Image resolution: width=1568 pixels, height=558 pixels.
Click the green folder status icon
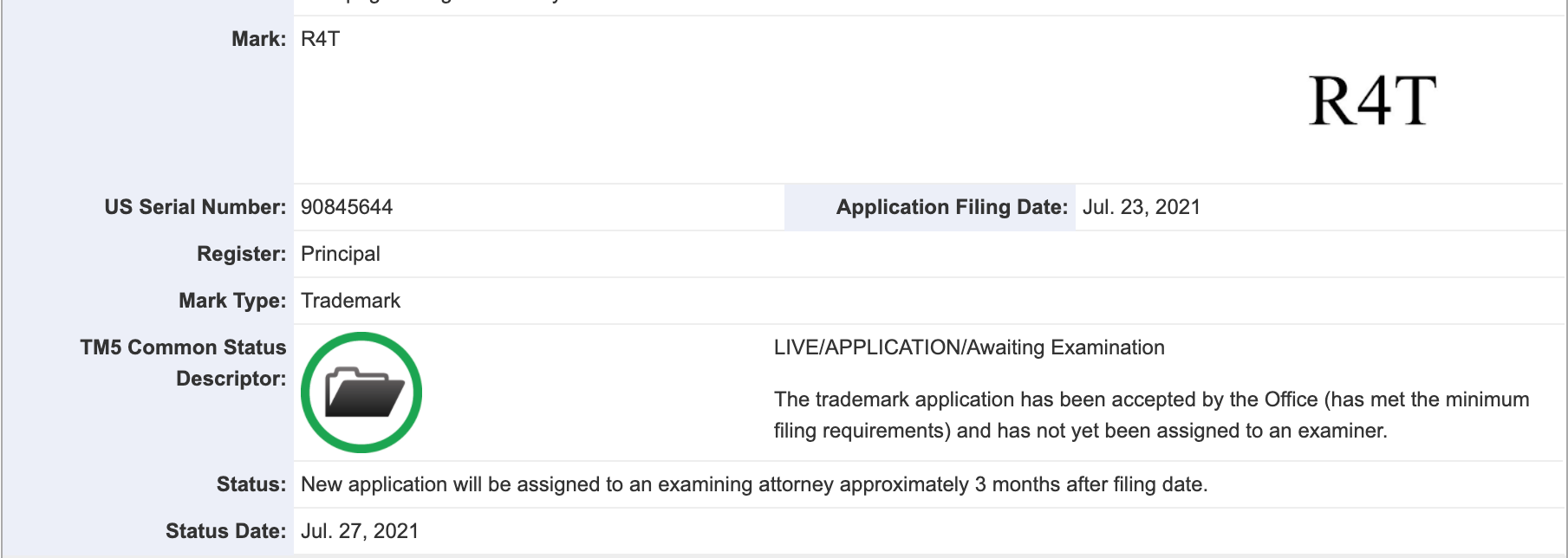(x=361, y=393)
